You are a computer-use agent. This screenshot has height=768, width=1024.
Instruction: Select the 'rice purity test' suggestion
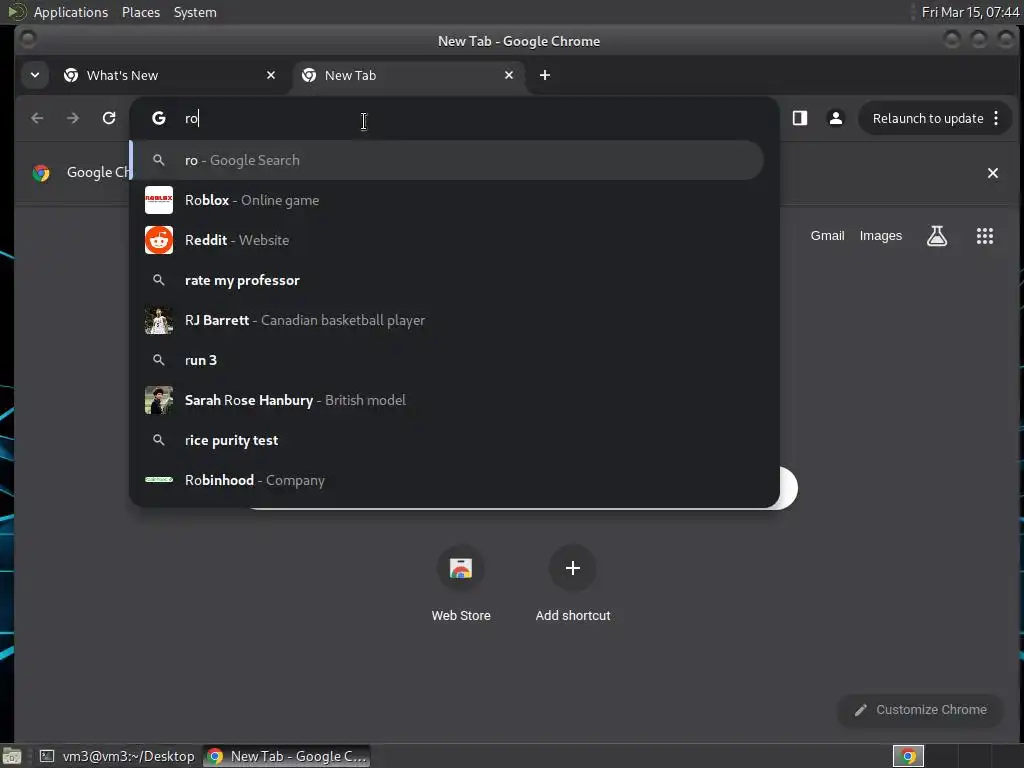click(447, 440)
